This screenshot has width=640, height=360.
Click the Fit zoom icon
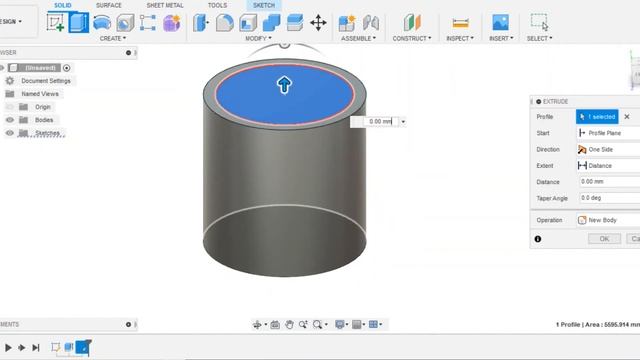click(x=317, y=324)
